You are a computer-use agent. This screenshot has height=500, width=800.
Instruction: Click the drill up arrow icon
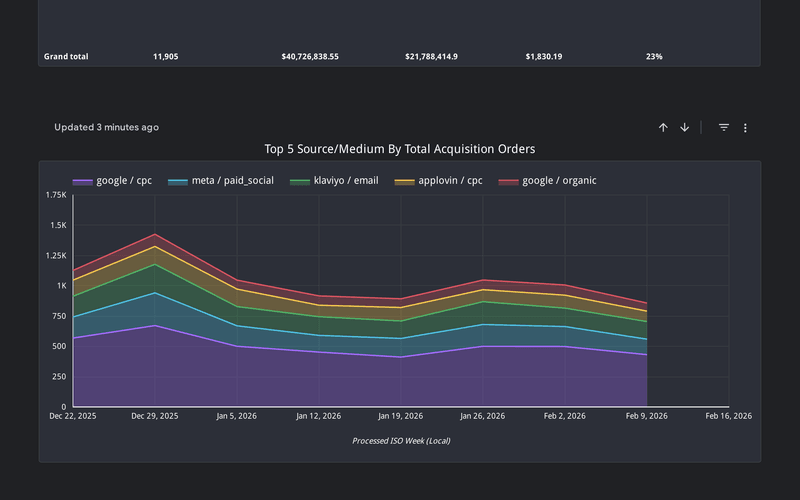663,128
